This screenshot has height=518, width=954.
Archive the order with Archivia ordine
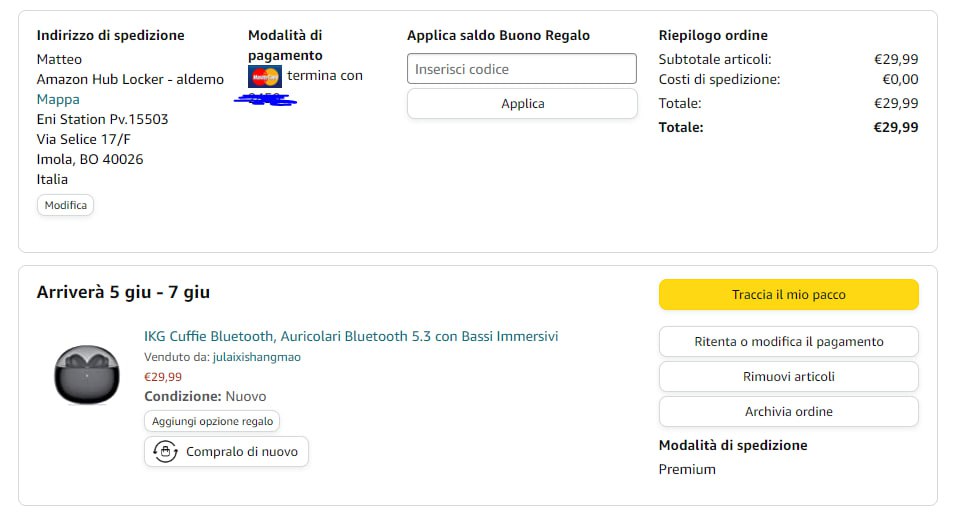point(788,411)
